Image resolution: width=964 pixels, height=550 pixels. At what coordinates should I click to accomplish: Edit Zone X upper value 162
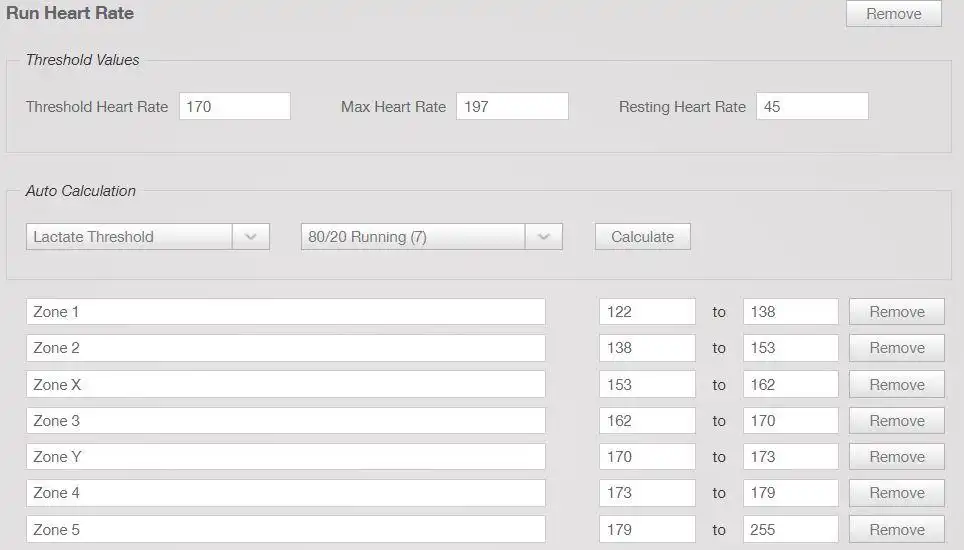click(x=791, y=385)
